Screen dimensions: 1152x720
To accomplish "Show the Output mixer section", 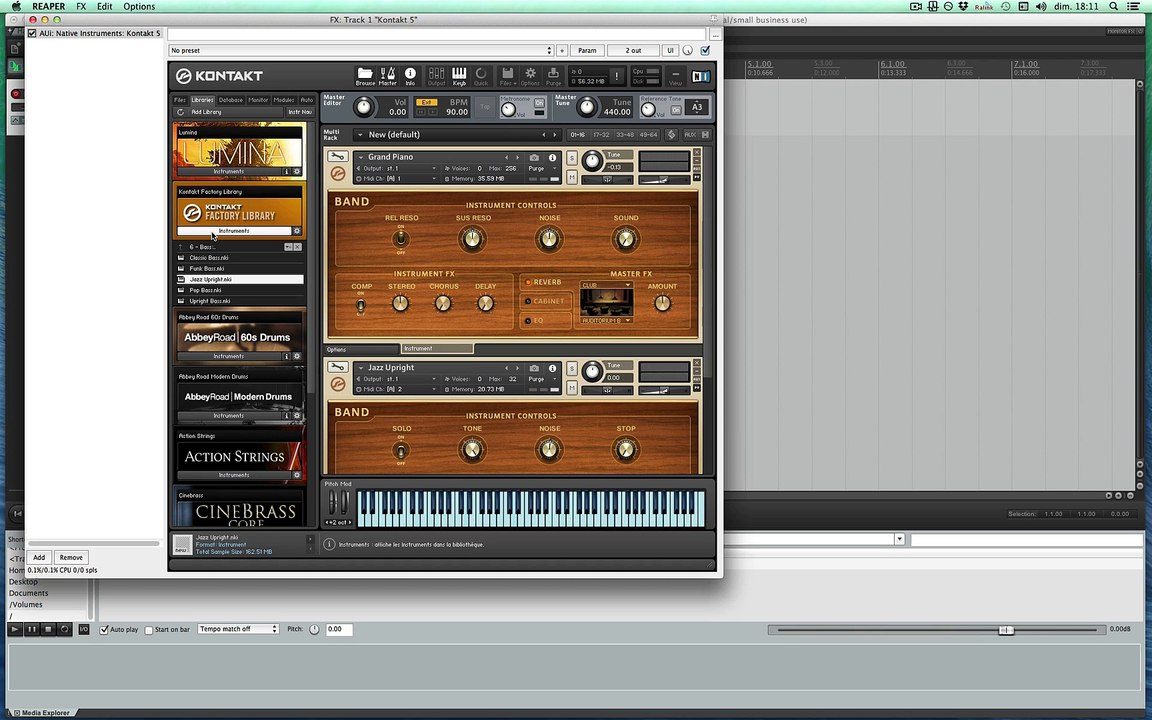I will point(436,76).
